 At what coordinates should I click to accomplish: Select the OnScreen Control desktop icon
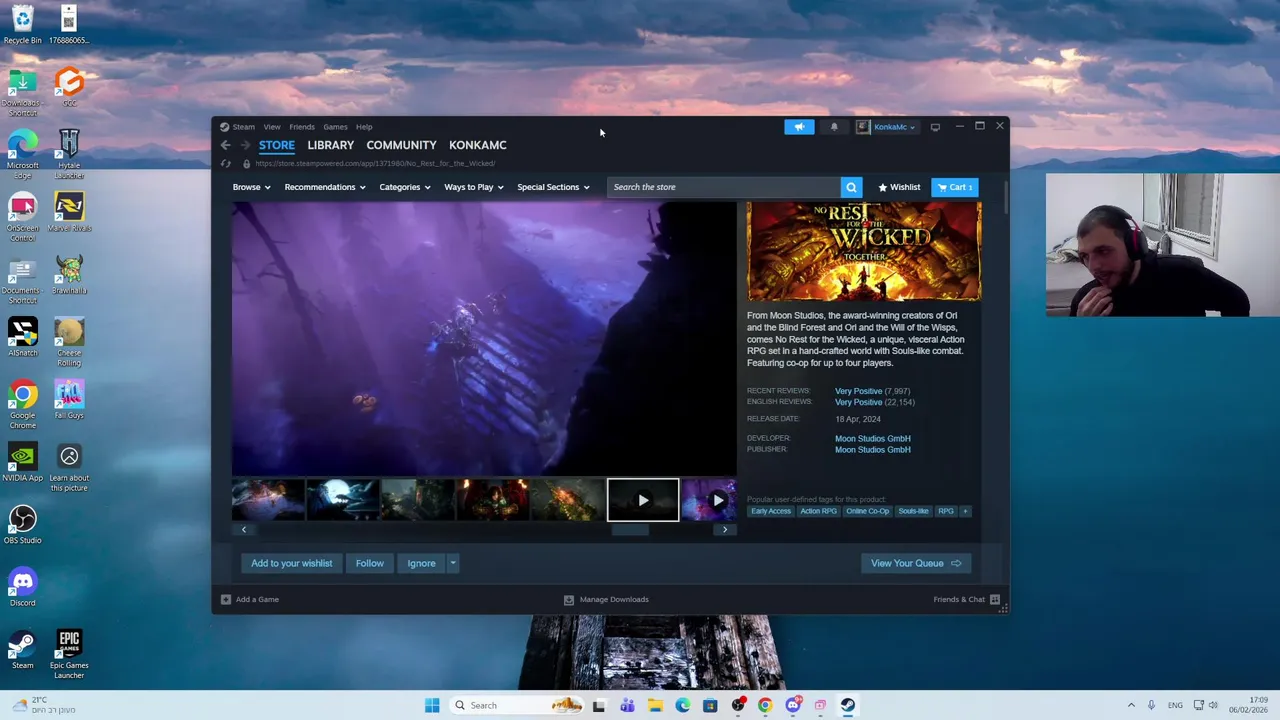click(x=22, y=217)
